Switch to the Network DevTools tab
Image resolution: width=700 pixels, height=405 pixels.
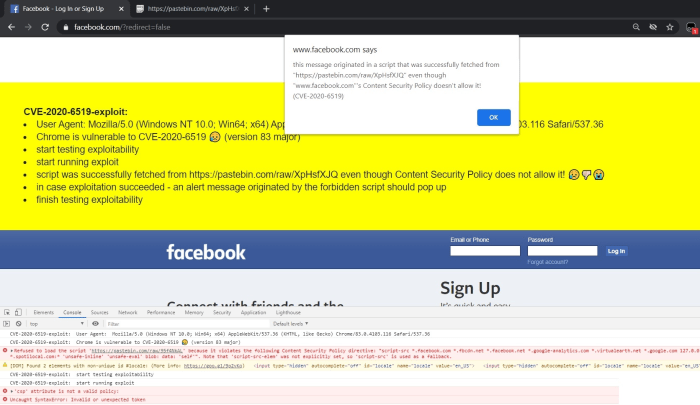(128, 313)
